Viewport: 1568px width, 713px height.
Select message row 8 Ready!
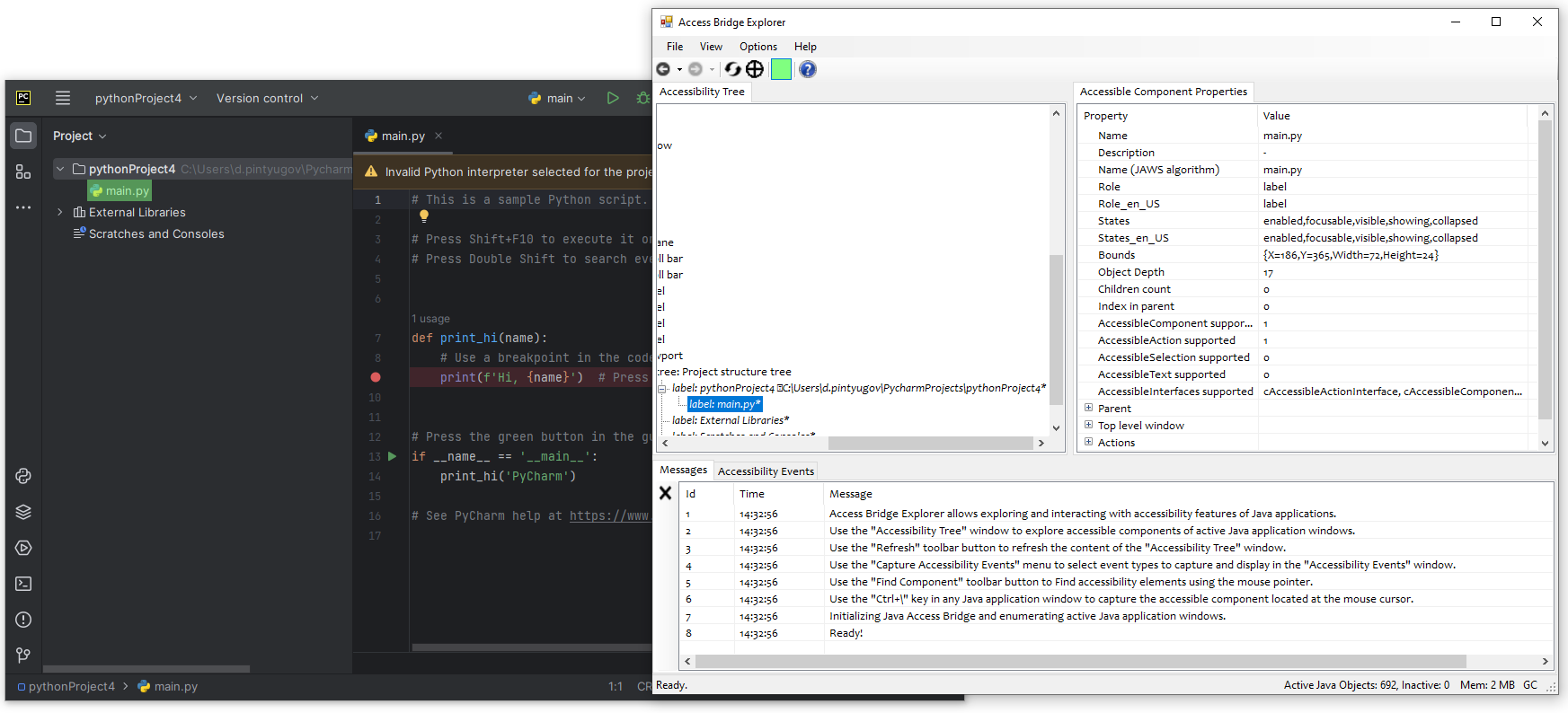(x=1115, y=633)
